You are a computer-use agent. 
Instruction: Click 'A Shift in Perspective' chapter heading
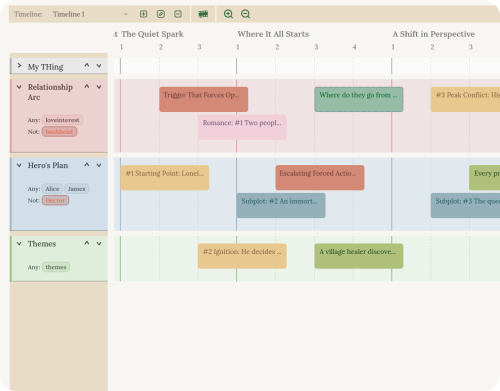click(x=434, y=34)
